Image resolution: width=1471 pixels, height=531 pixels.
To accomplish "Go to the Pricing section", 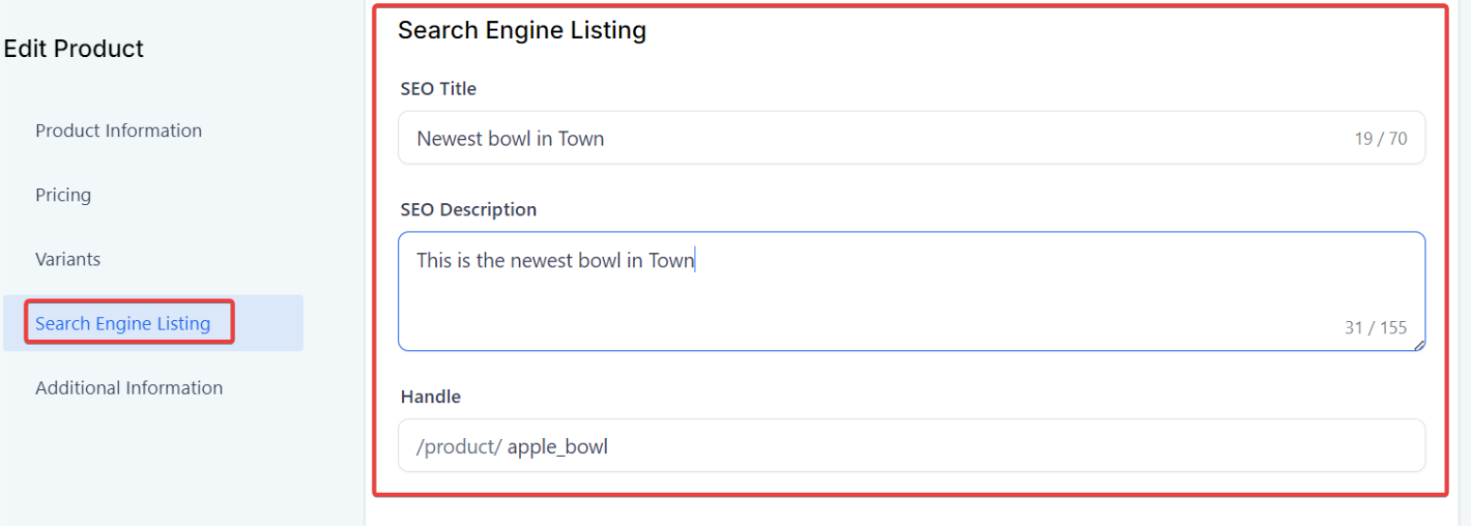I will pyautogui.click(x=63, y=195).
